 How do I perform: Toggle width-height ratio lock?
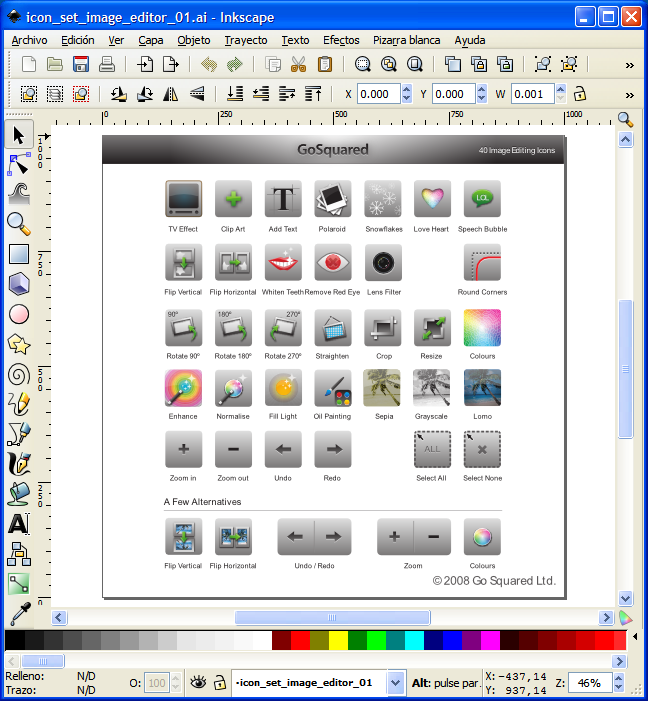[580, 94]
